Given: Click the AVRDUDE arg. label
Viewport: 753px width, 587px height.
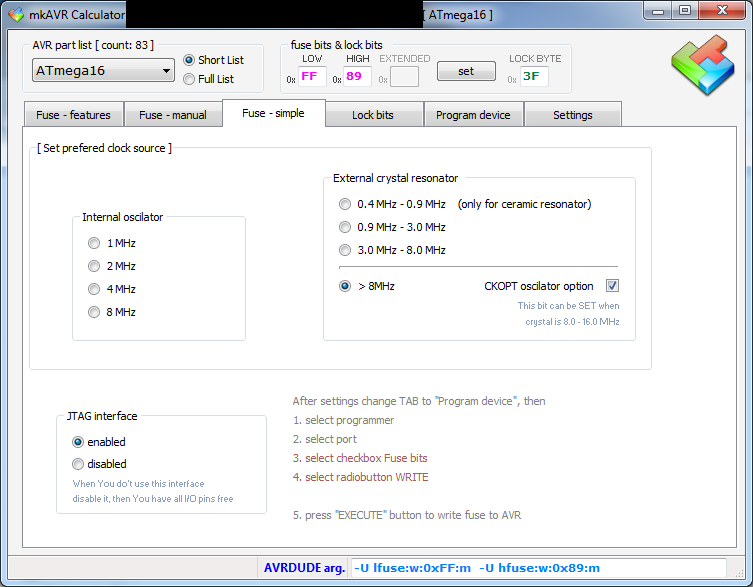Looking at the screenshot, I should click(x=304, y=568).
